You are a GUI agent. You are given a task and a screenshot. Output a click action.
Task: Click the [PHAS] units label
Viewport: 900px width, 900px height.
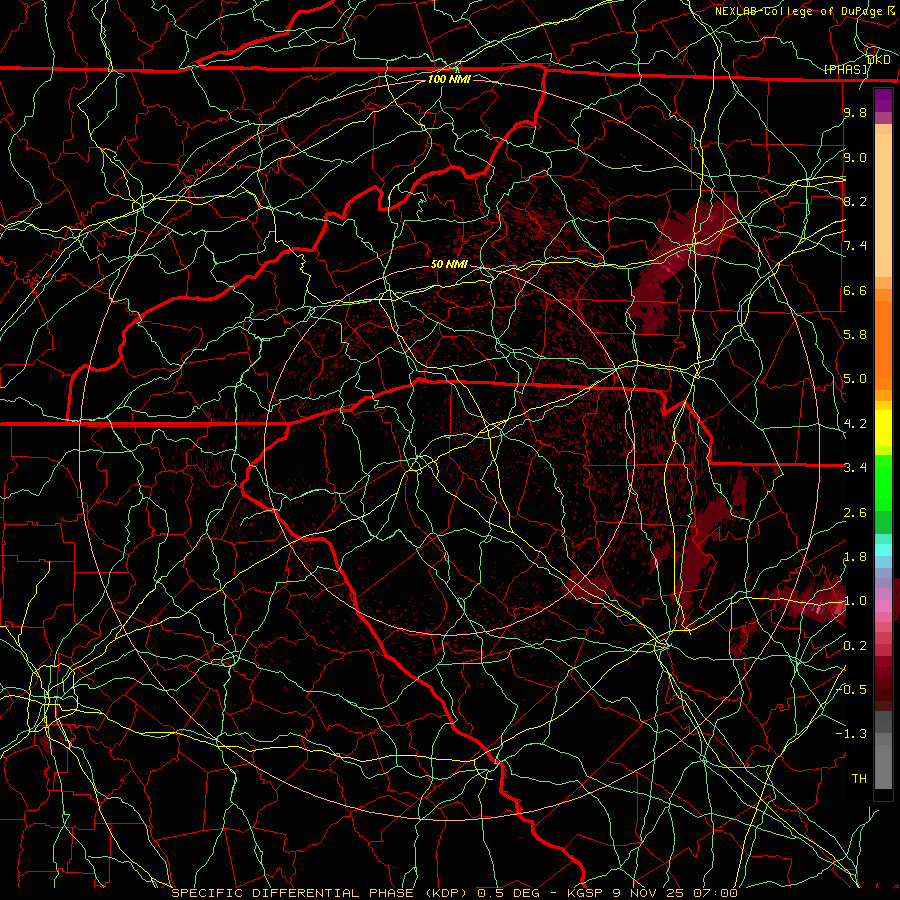coord(845,70)
